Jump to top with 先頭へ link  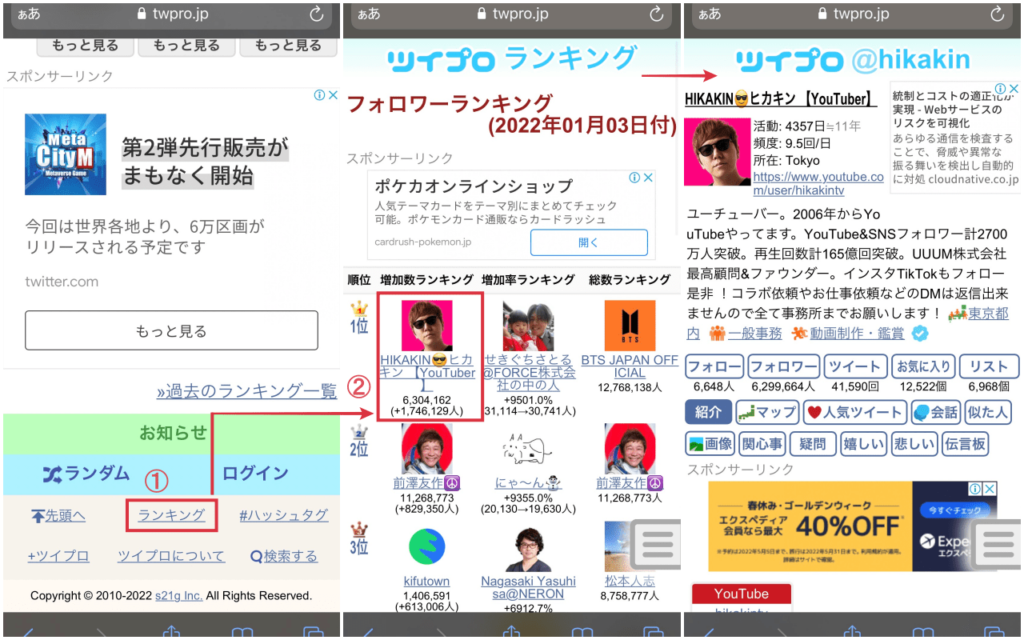tap(58, 516)
